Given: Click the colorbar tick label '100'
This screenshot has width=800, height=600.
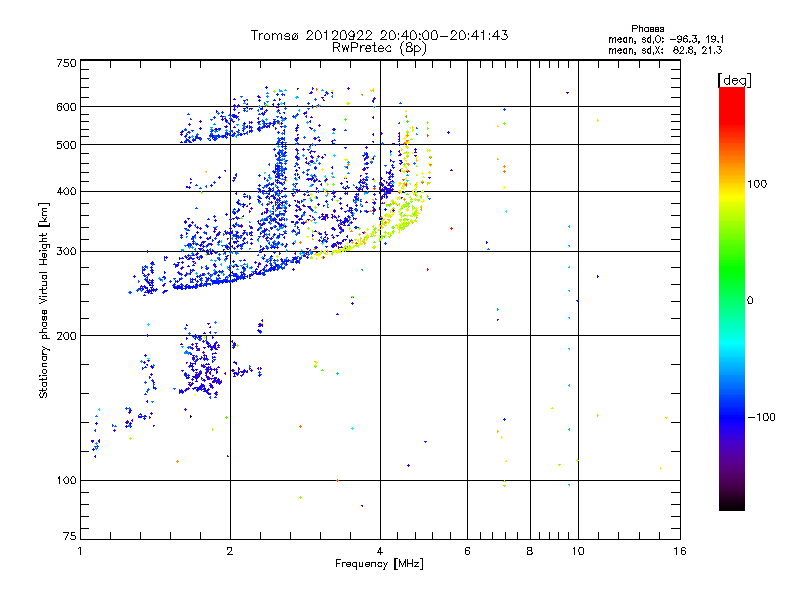Looking at the screenshot, I should click(x=757, y=184).
